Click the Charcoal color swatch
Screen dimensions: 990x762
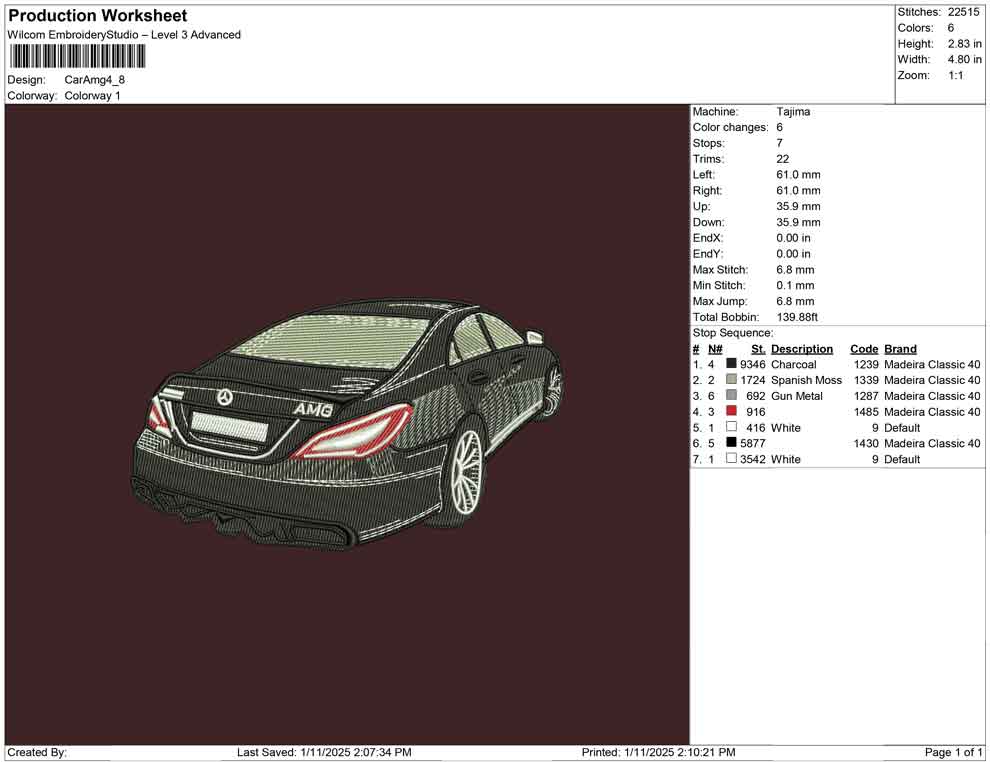[731, 364]
